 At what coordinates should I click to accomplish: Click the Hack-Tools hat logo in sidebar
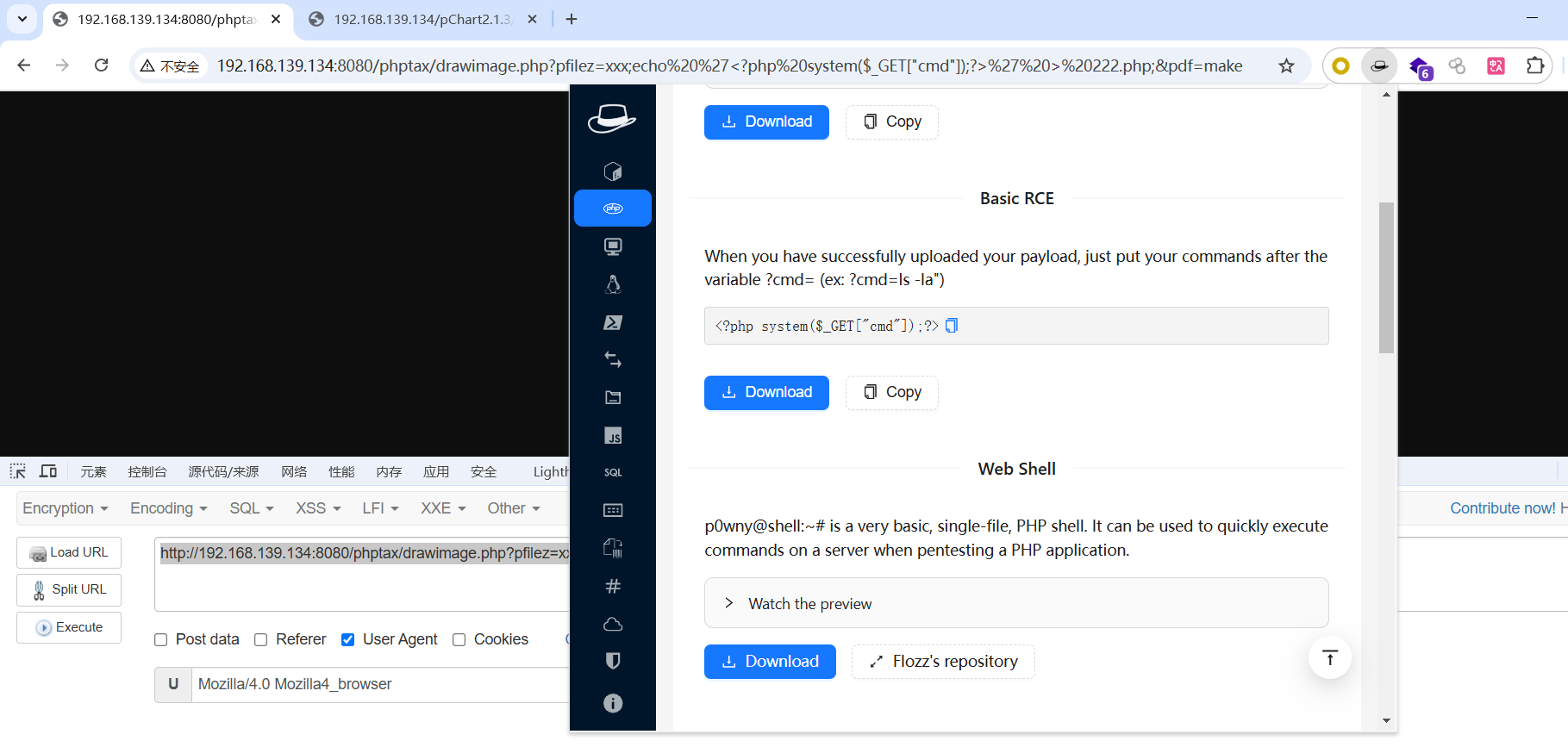pyautogui.click(x=612, y=118)
